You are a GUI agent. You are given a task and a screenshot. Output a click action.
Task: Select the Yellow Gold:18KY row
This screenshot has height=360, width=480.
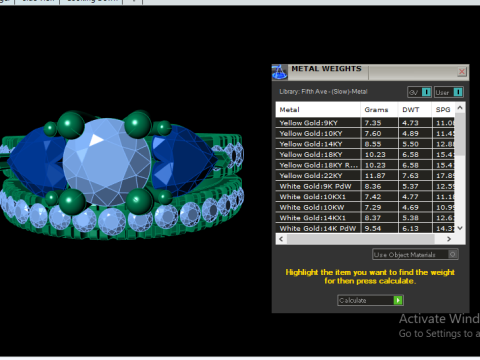coord(365,155)
